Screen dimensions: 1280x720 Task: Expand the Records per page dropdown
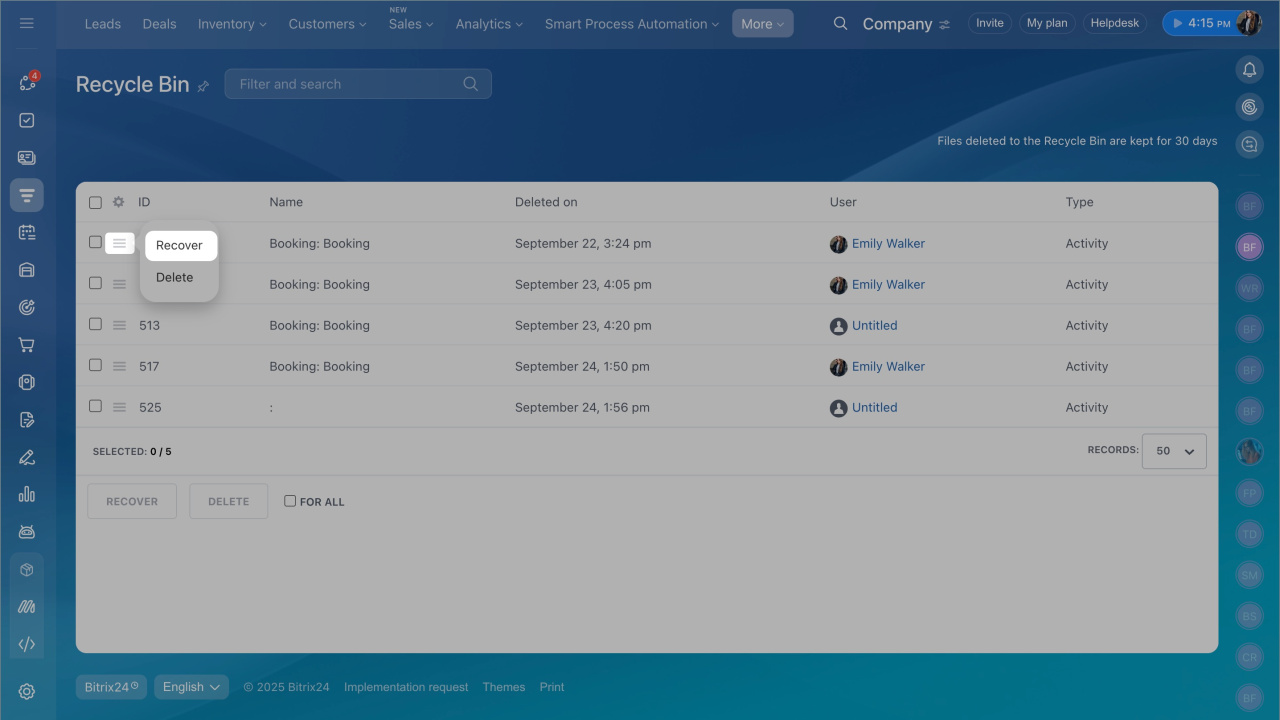(x=1174, y=451)
